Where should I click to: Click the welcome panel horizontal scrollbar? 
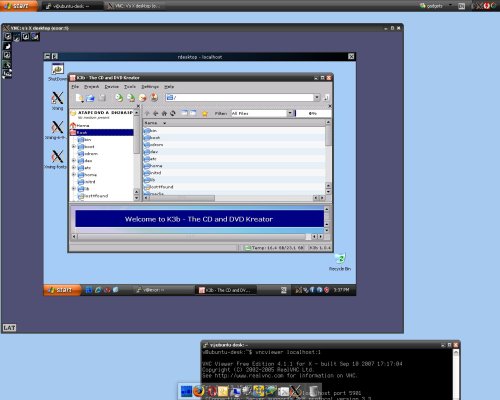point(197,237)
